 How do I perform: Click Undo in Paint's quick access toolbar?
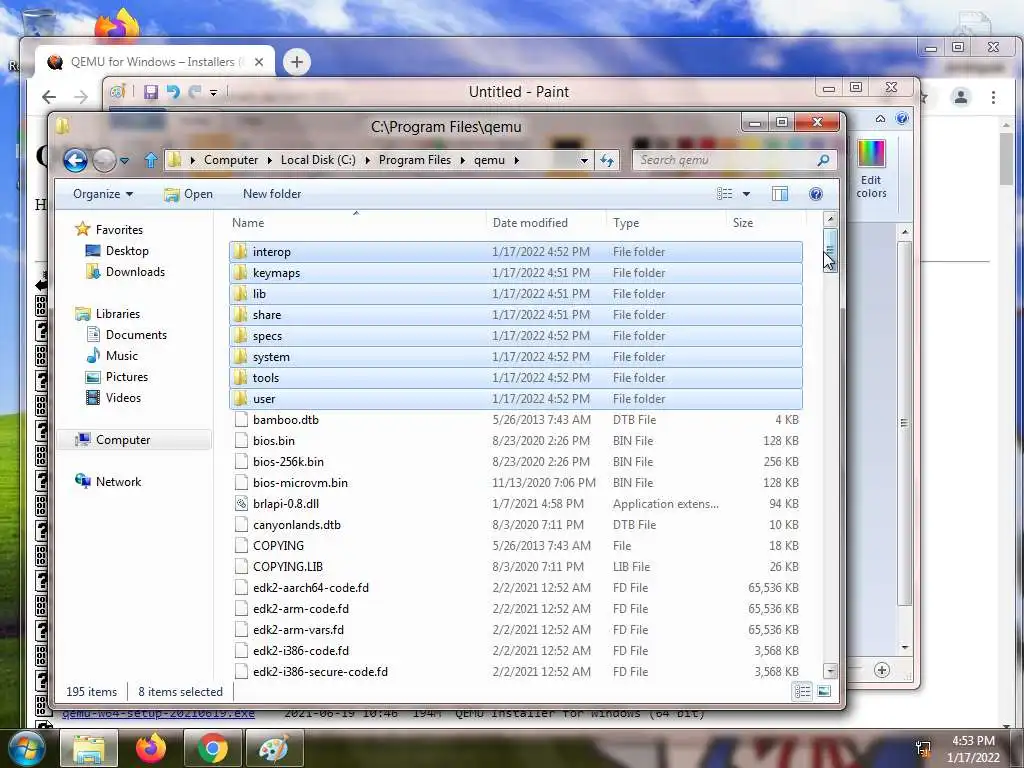click(x=173, y=92)
